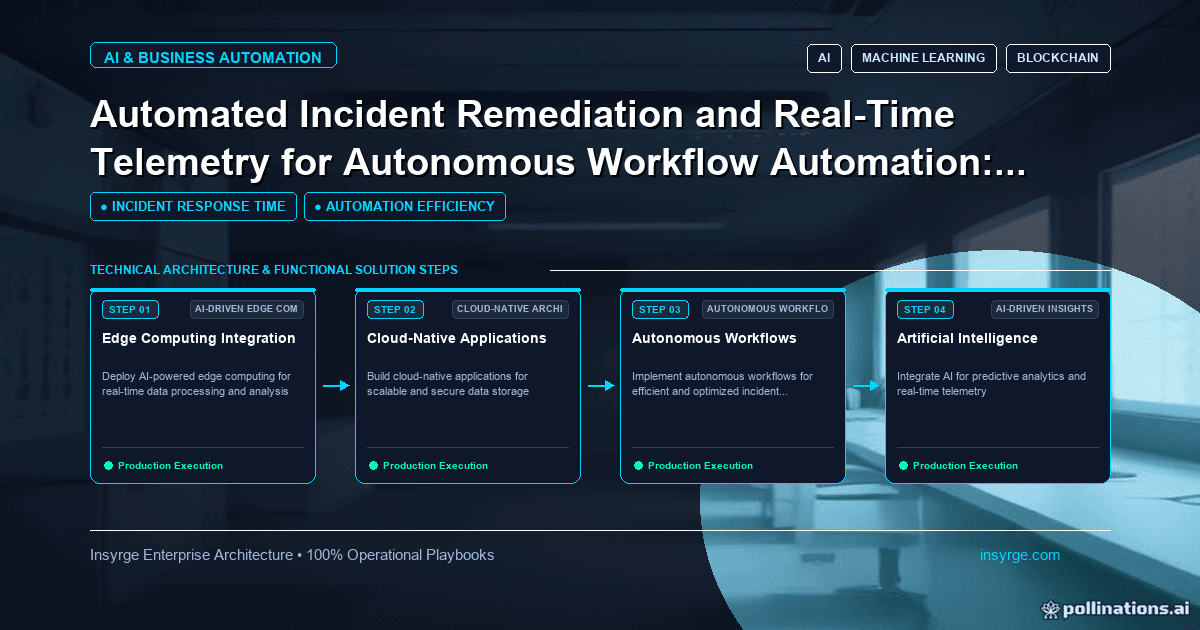
Task: Click the pollinations.ai wordmark text
Action: click(1126, 608)
